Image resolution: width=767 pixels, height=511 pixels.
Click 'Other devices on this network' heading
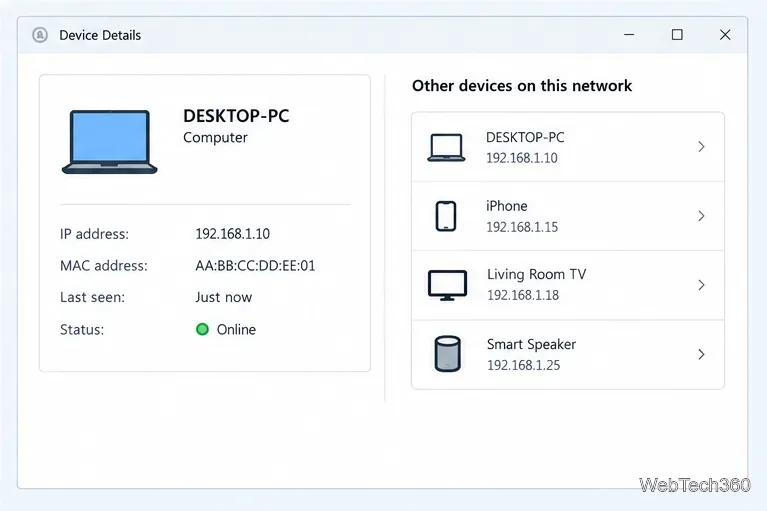point(522,86)
